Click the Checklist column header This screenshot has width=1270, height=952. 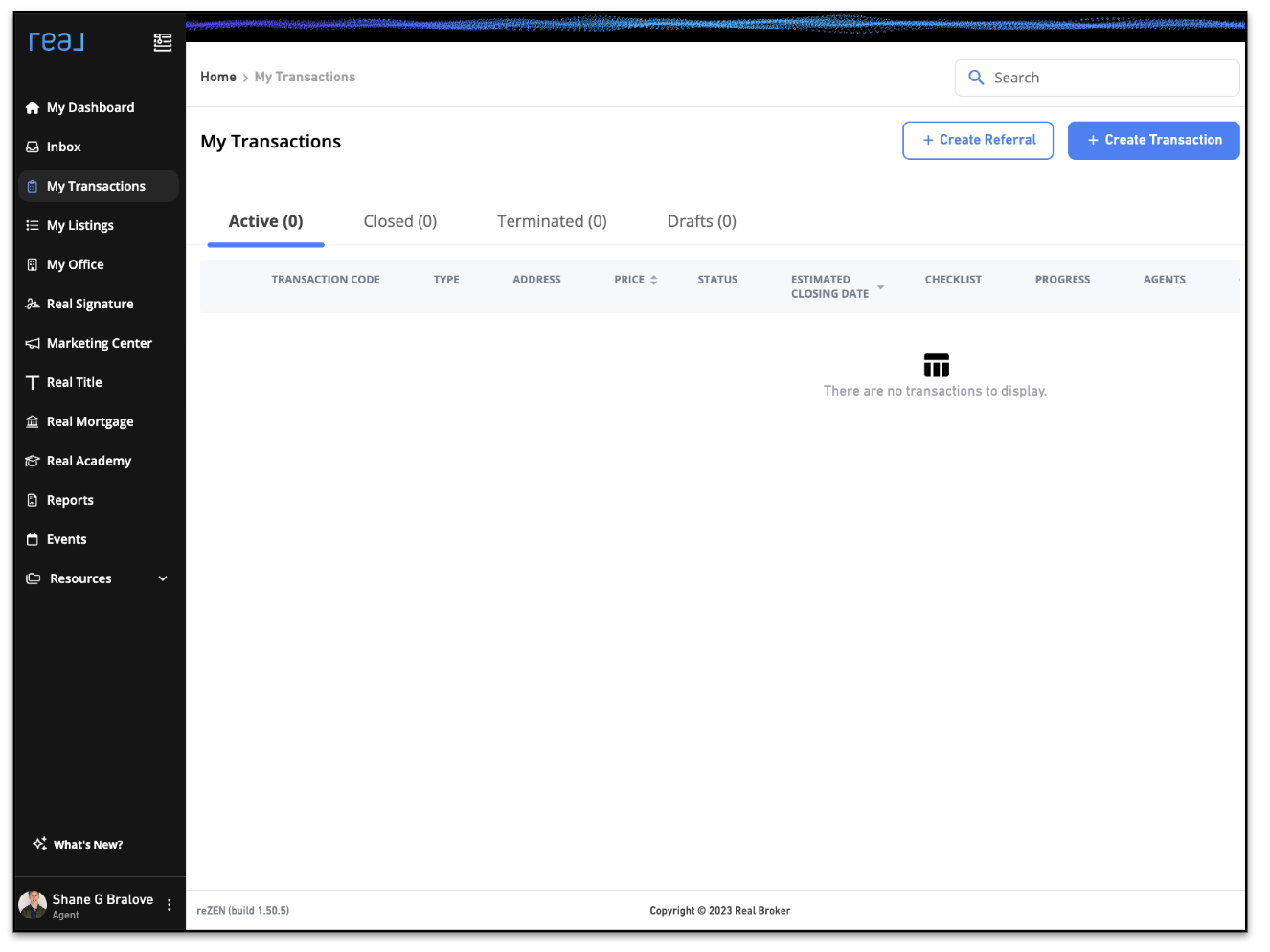click(x=953, y=281)
